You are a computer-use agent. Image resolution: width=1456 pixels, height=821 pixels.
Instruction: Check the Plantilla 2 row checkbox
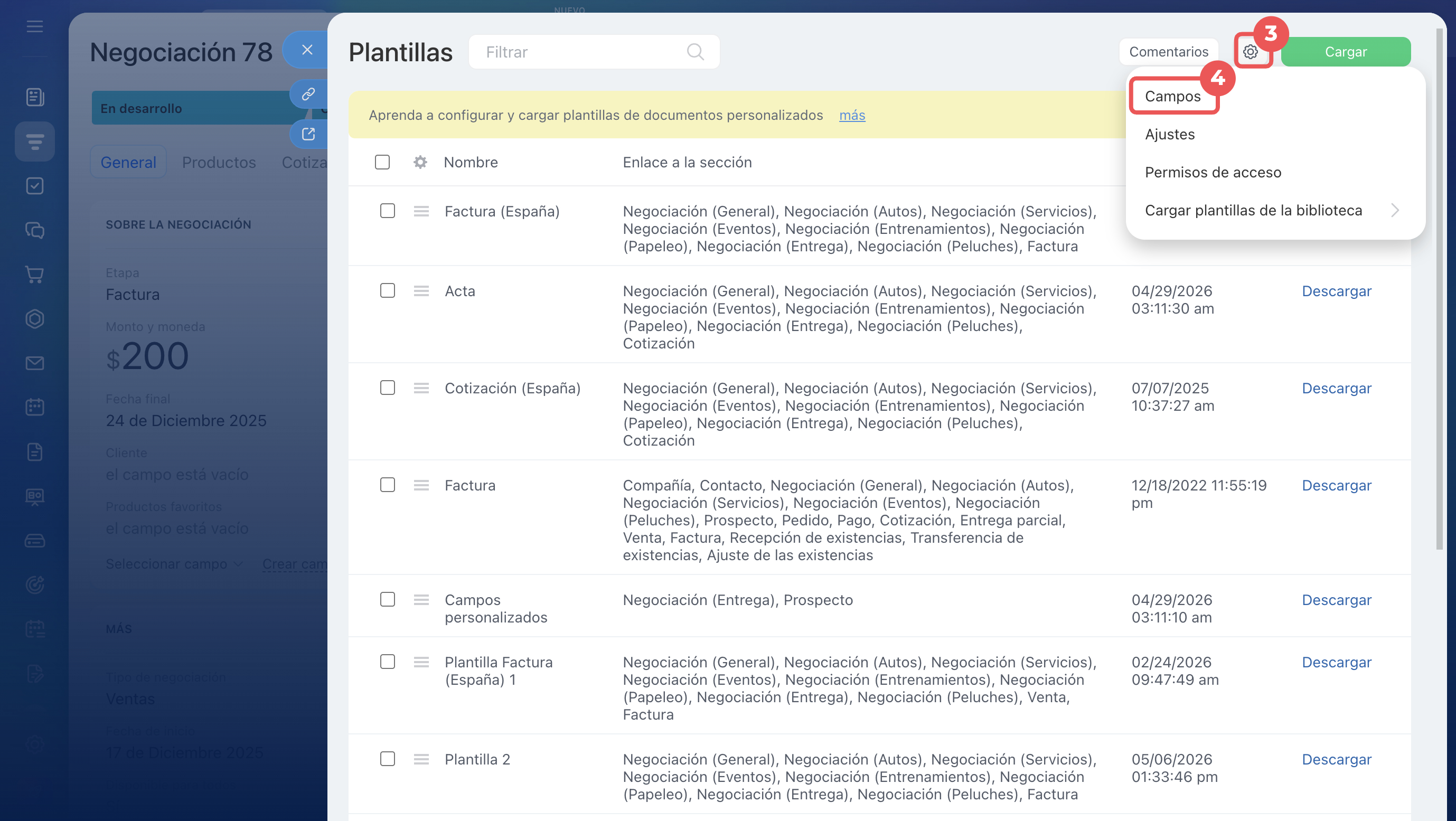click(x=387, y=758)
